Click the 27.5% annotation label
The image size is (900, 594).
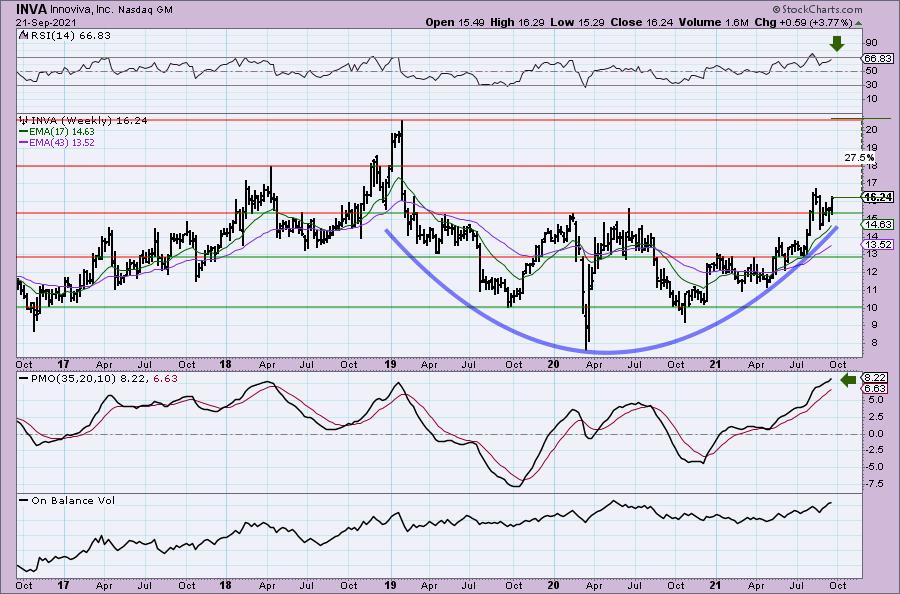[x=859, y=157]
